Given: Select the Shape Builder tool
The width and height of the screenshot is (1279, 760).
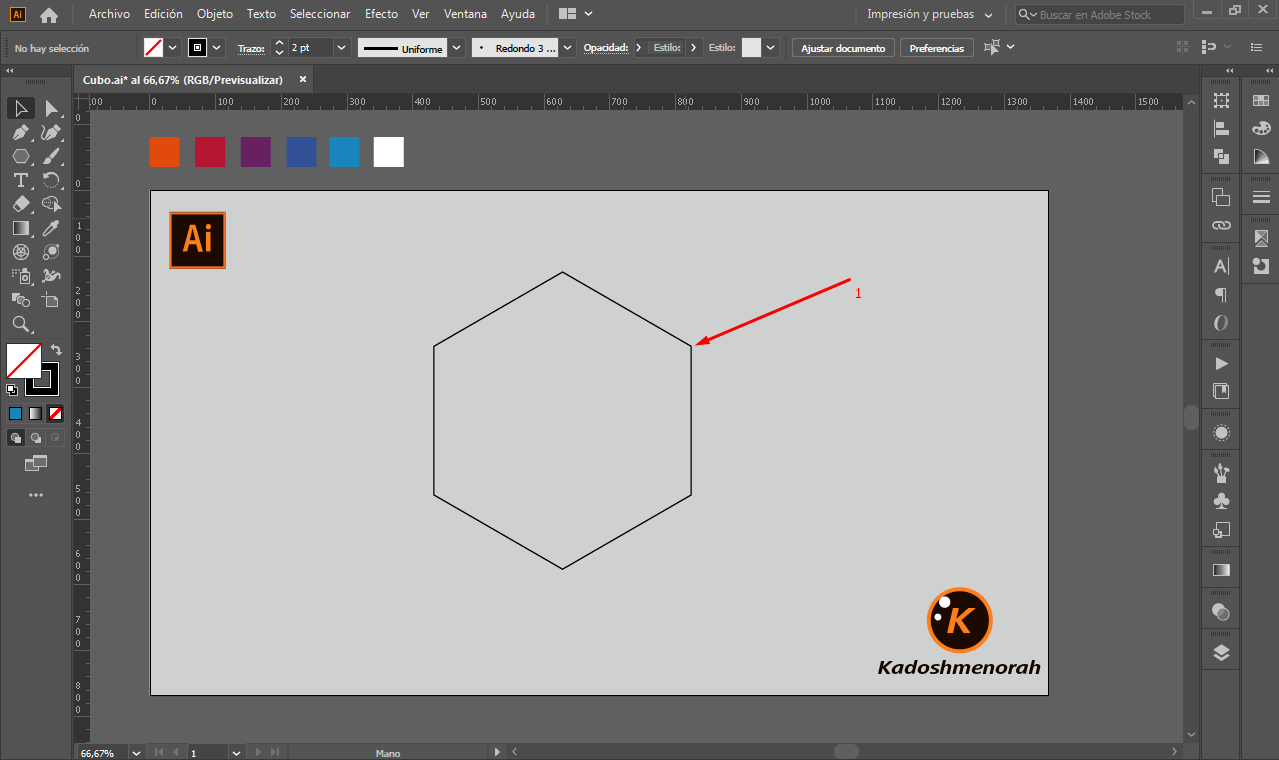Looking at the screenshot, I should click(x=51, y=204).
